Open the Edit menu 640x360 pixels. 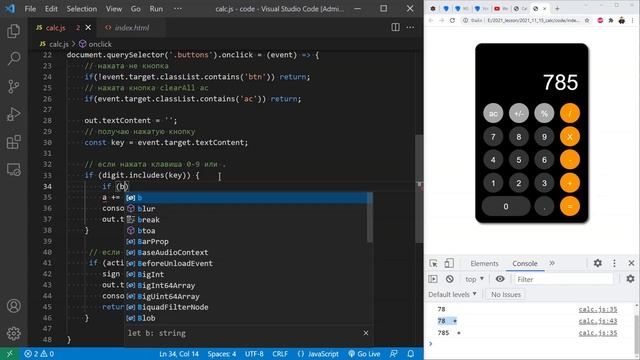point(51,9)
